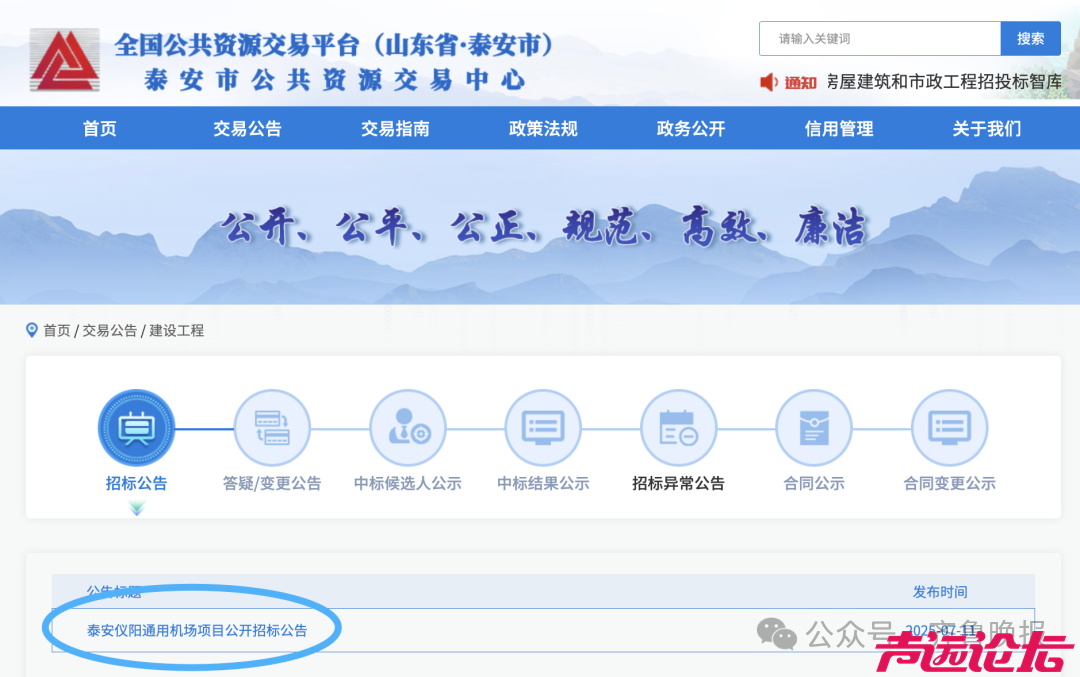Image resolution: width=1080 pixels, height=677 pixels.
Task: Open the 政策法规 menu
Action: 543,128
